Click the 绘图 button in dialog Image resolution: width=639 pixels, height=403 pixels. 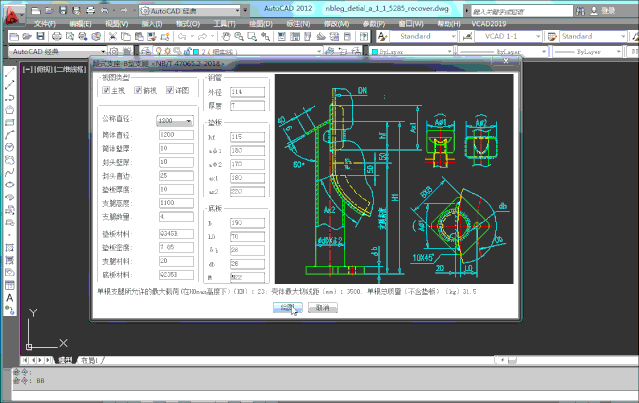click(287, 308)
